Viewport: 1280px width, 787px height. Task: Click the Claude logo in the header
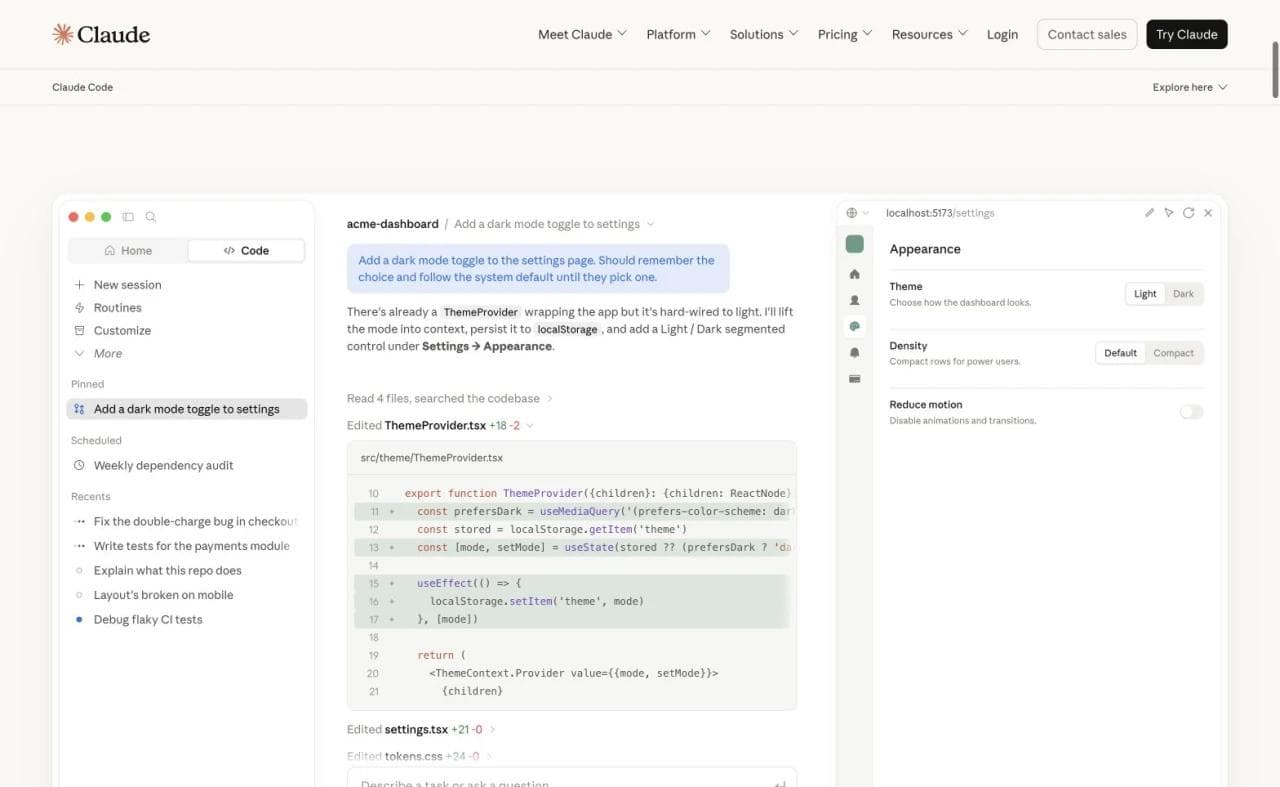click(x=101, y=34)
